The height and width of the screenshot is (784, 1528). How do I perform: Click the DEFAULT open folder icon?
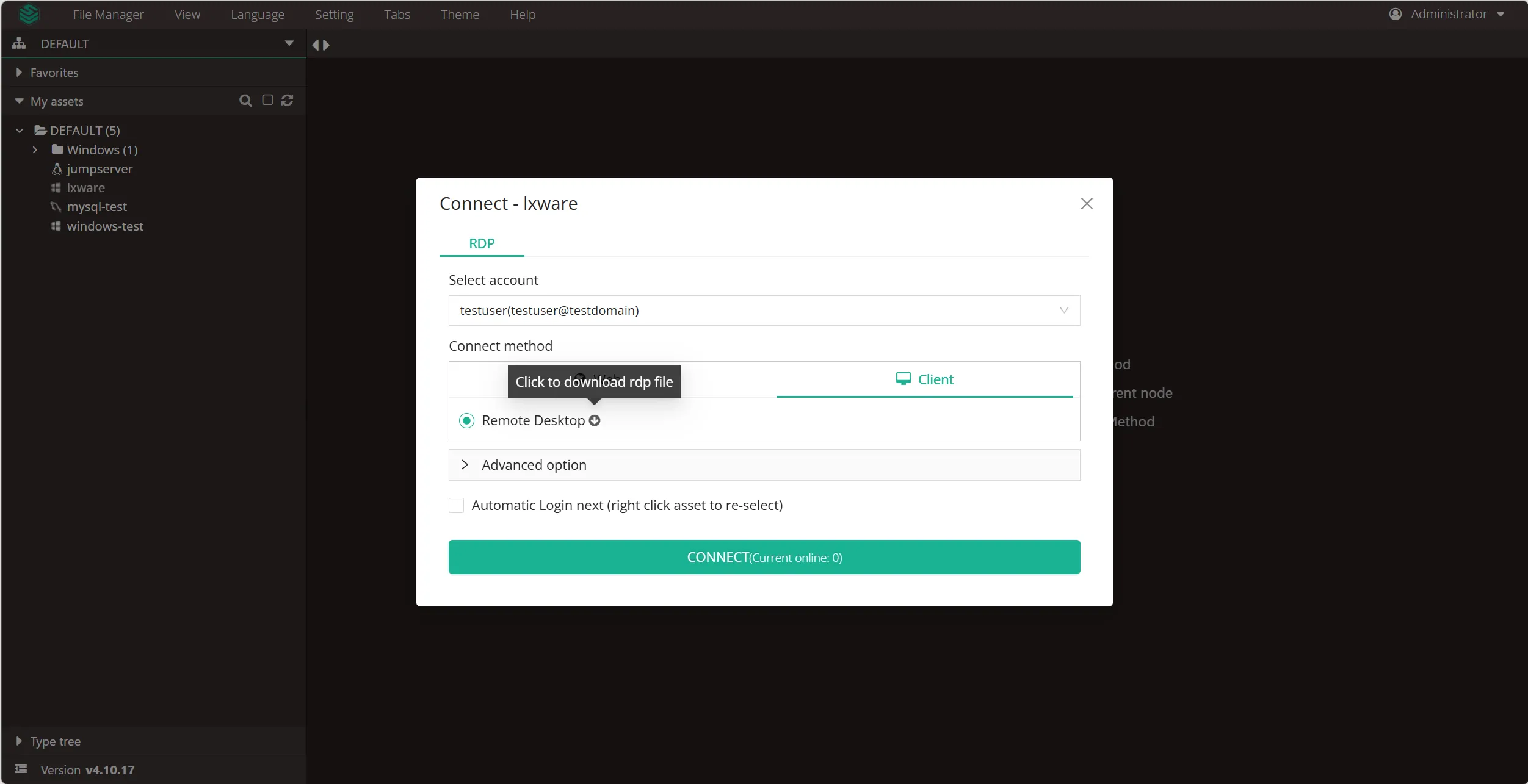click(x=41, y=130)
